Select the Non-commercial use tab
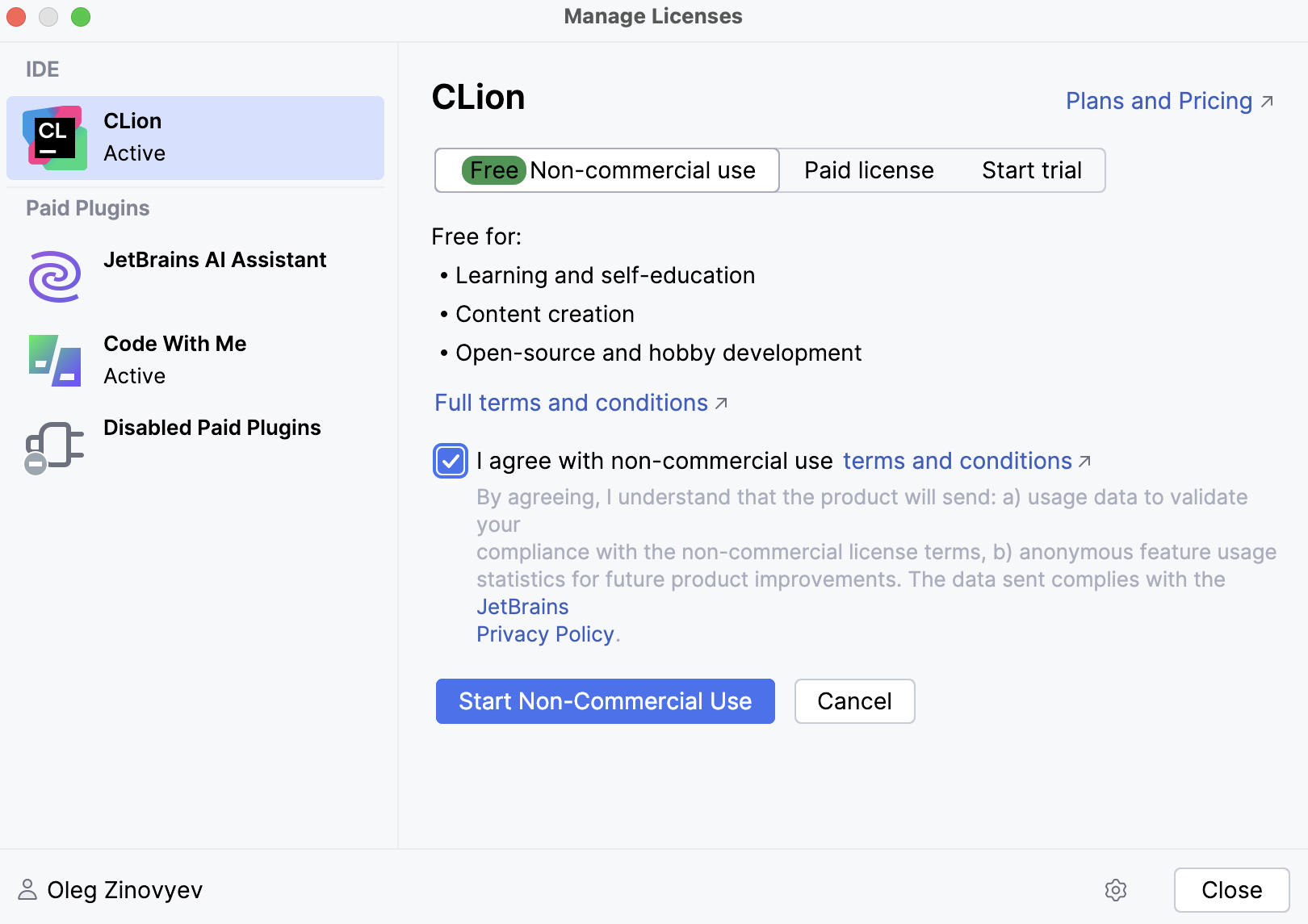 point(606,170)
